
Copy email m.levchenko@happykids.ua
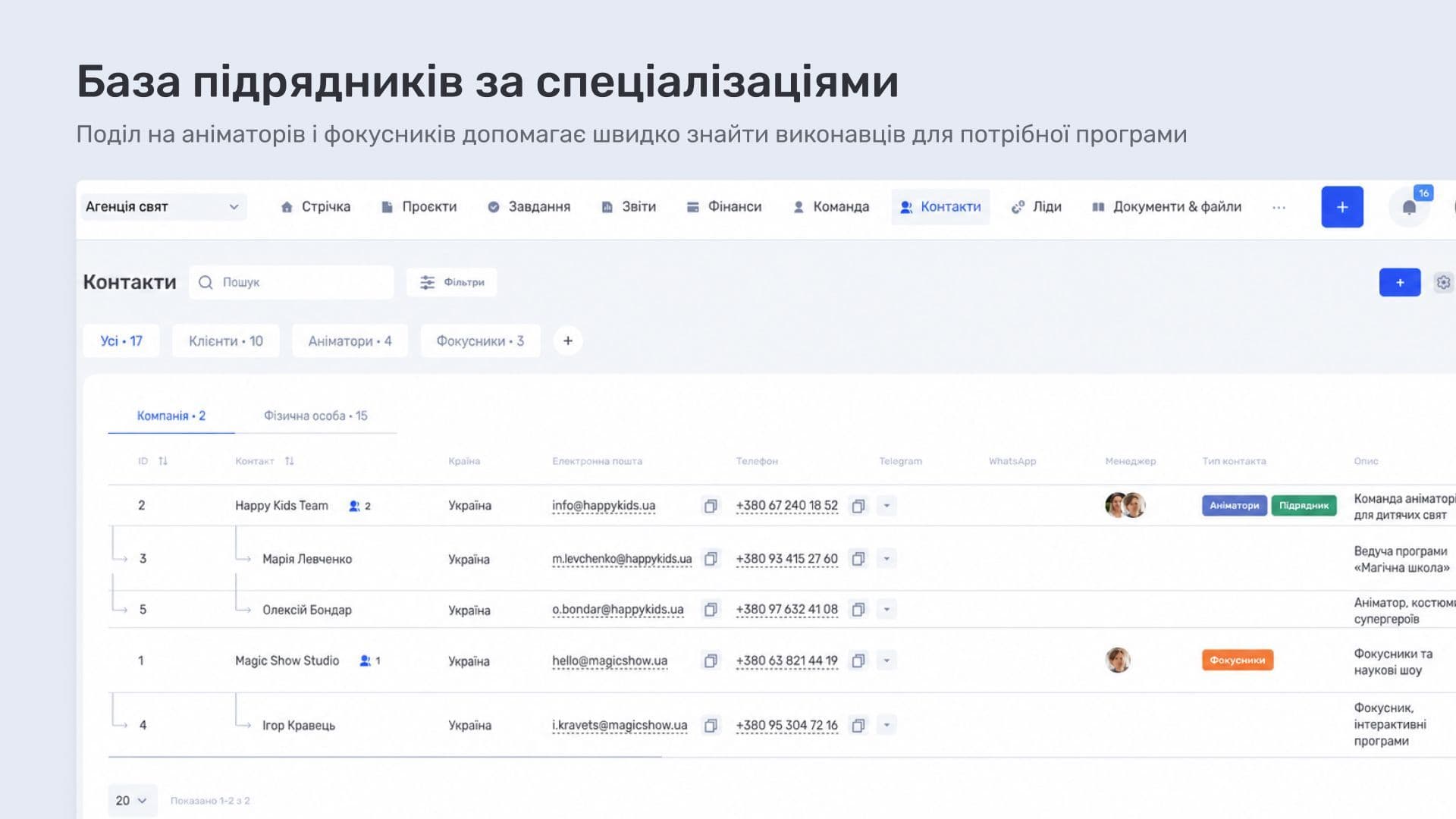pos(711,559)
